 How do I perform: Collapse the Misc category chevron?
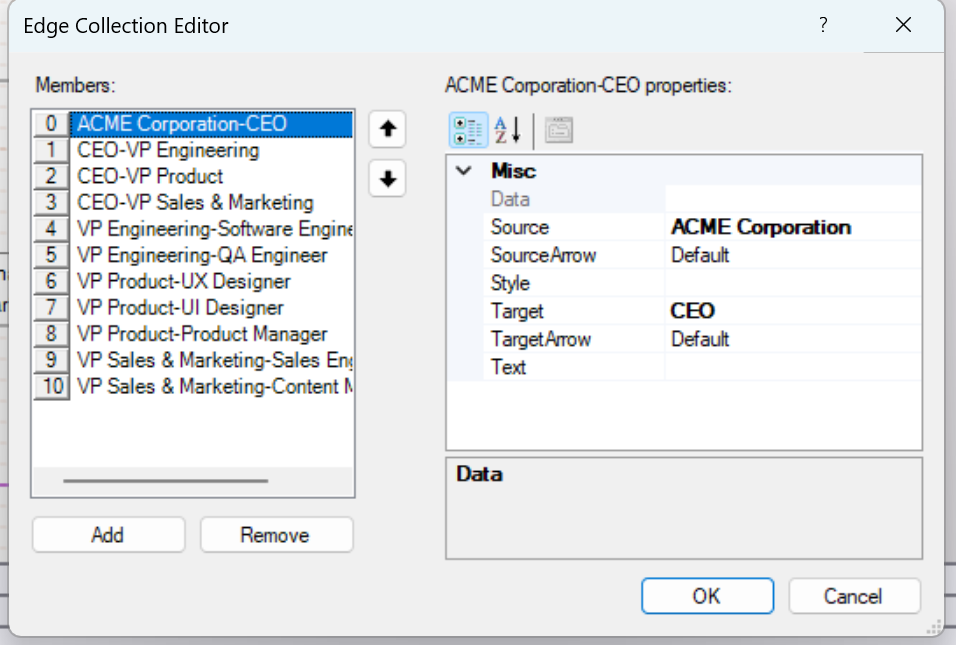tap(464, 171)
